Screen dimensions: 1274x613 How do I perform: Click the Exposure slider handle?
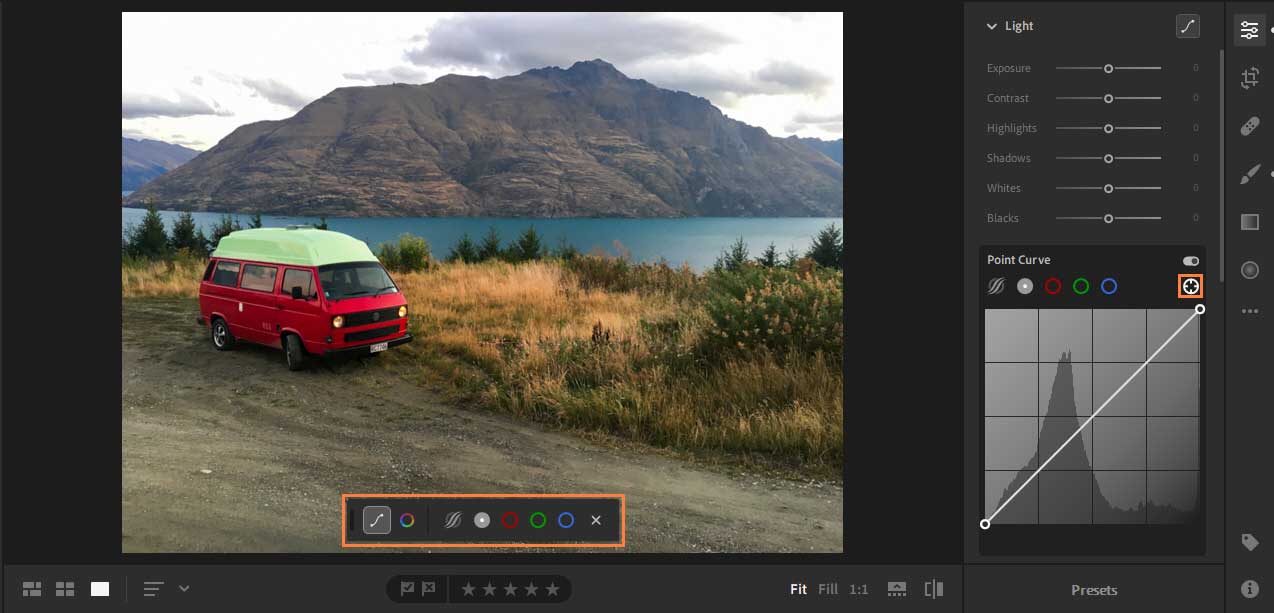click(x=1108, y=68)
